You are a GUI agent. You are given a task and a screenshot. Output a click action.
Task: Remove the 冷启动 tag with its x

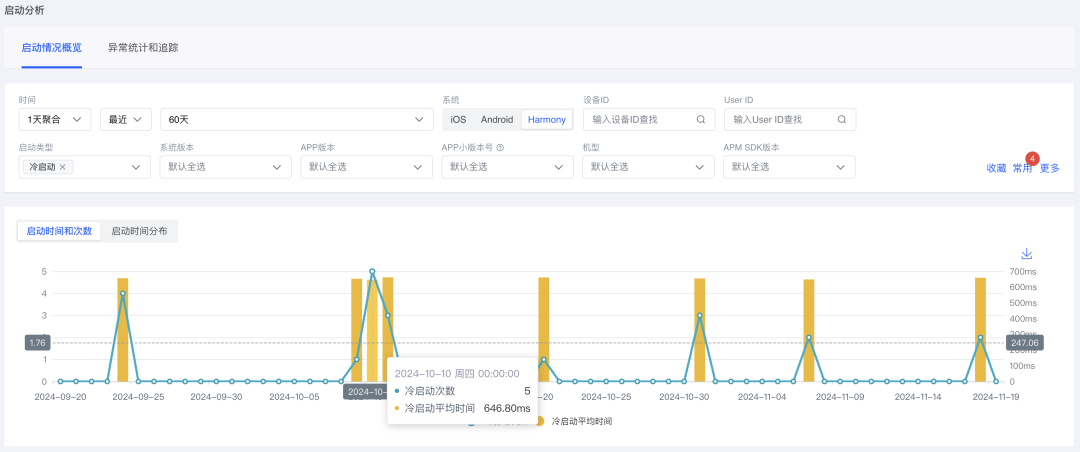coord(63,167)
